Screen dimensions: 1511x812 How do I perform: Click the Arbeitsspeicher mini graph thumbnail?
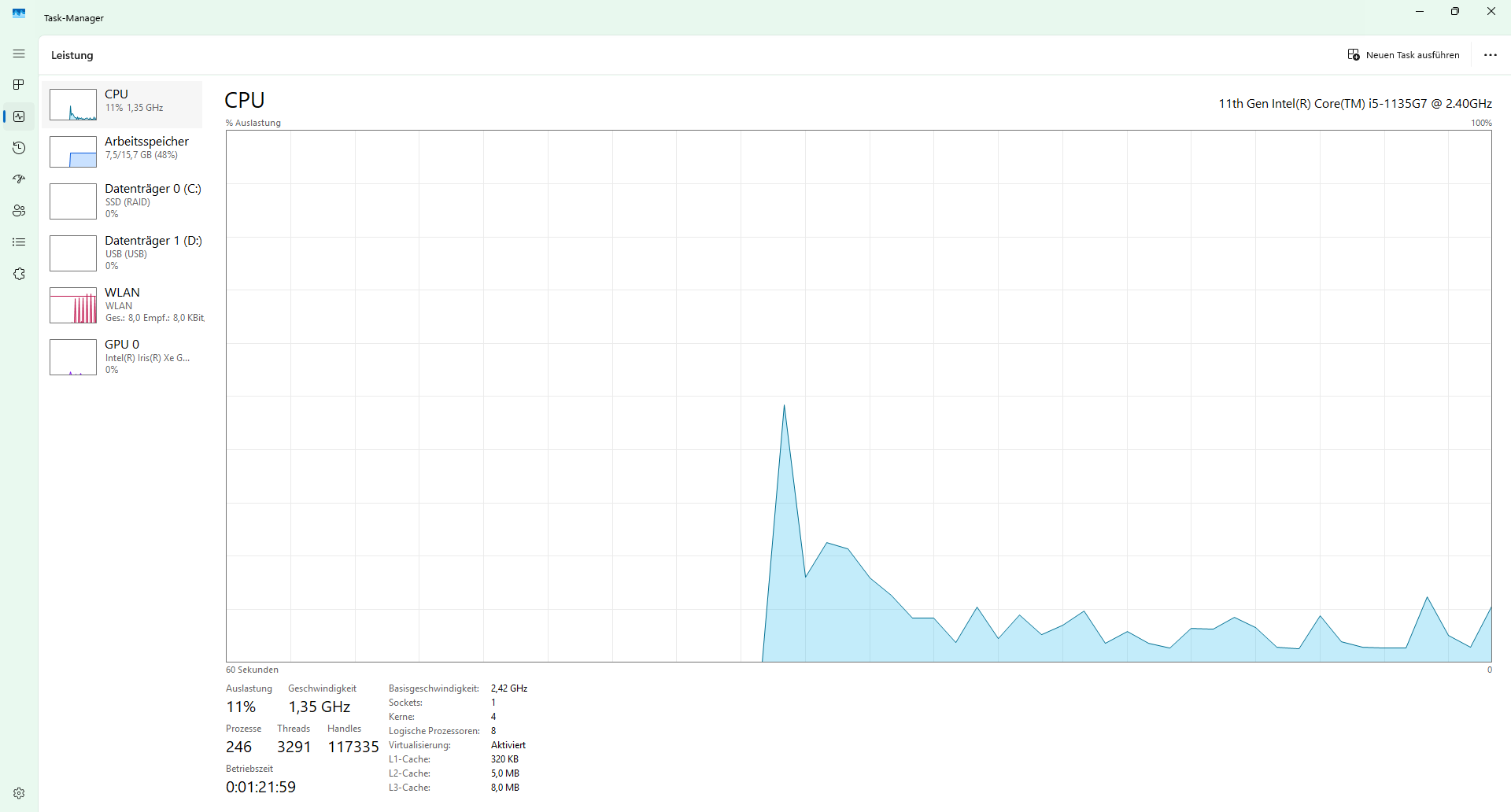point(73,152)
